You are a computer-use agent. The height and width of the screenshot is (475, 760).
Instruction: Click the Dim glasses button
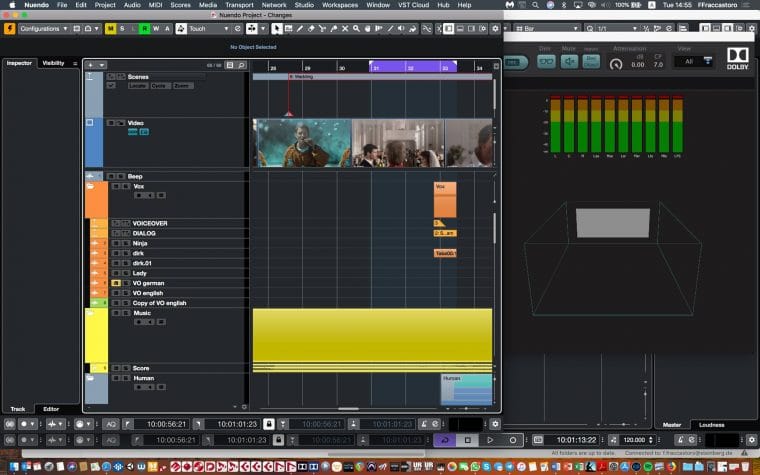pos(546,61)
